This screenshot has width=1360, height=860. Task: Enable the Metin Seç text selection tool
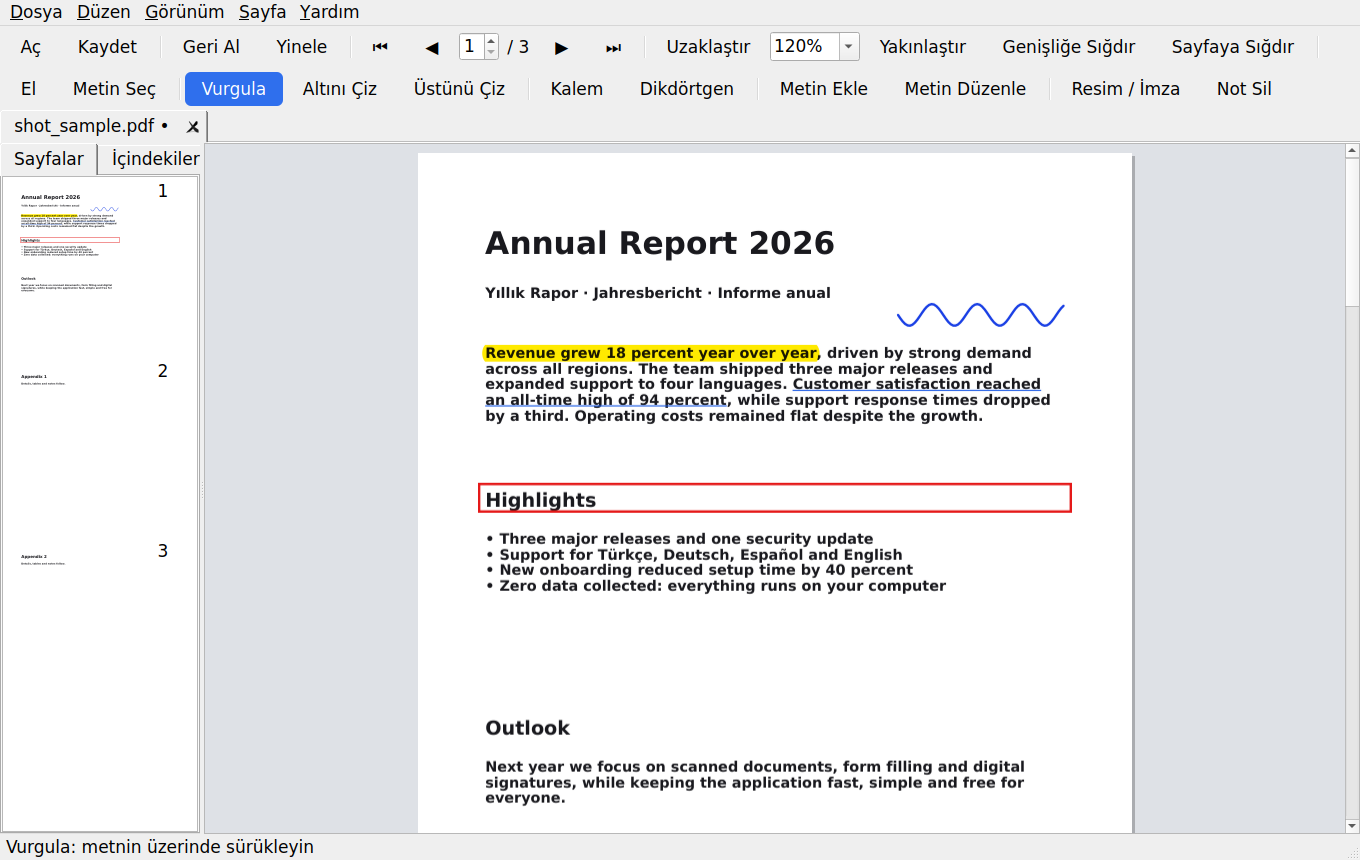115,89
